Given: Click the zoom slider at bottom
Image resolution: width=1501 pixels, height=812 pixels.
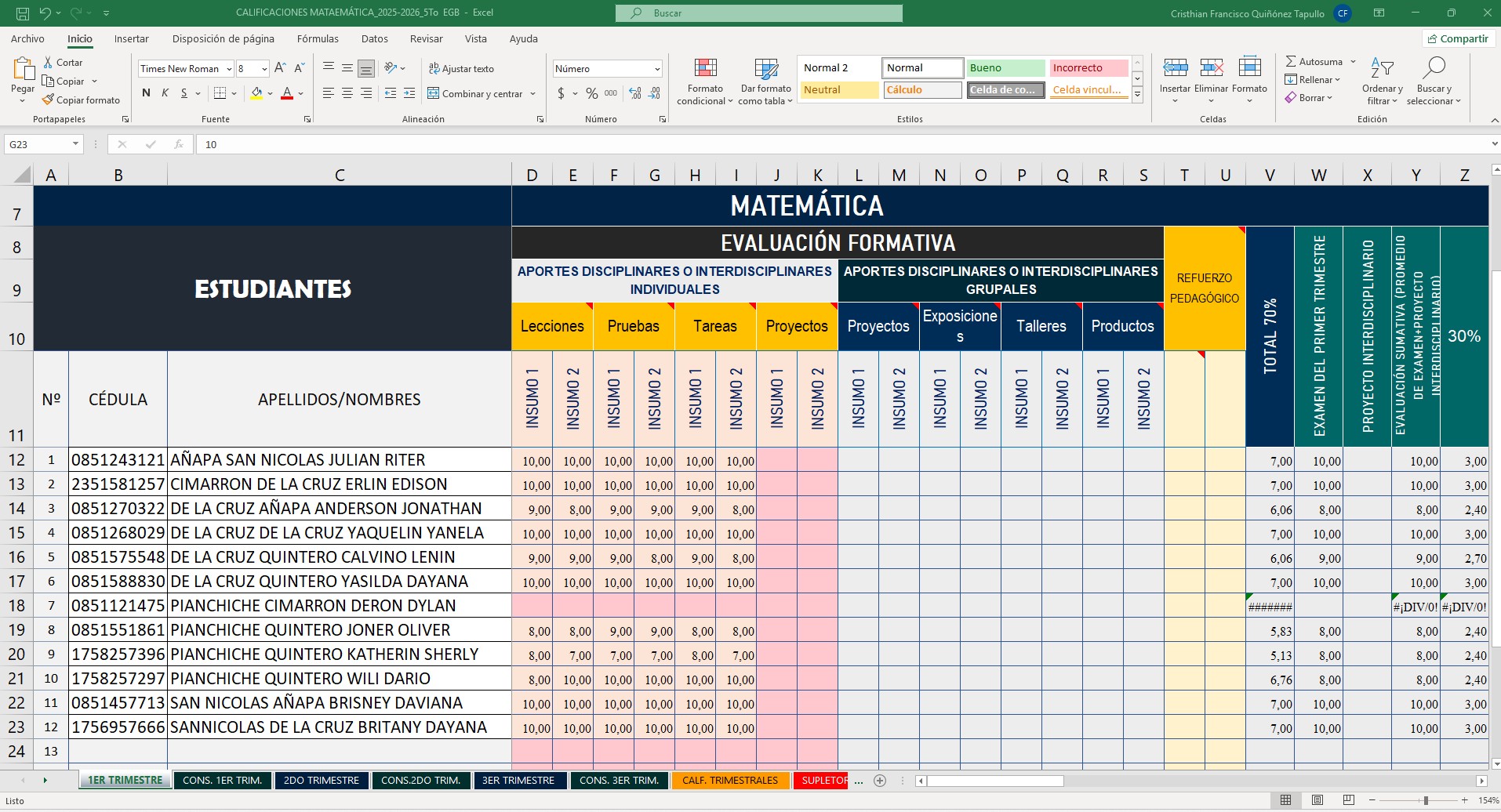Looking at the screenshot, I should 1425,800.
